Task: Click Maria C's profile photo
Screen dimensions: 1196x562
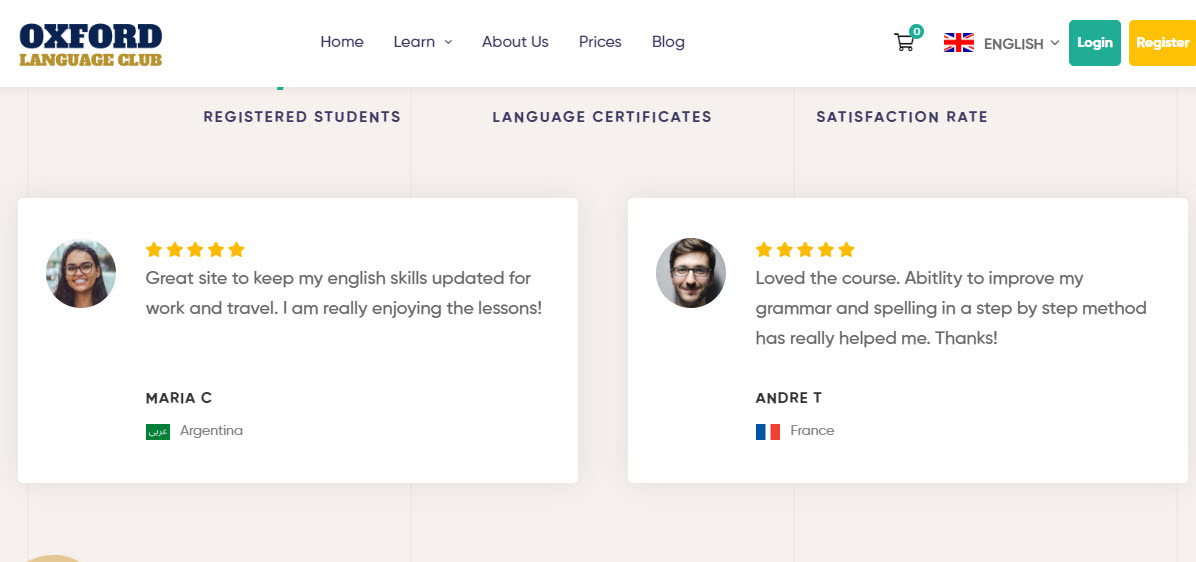Action: pos(81,273)
